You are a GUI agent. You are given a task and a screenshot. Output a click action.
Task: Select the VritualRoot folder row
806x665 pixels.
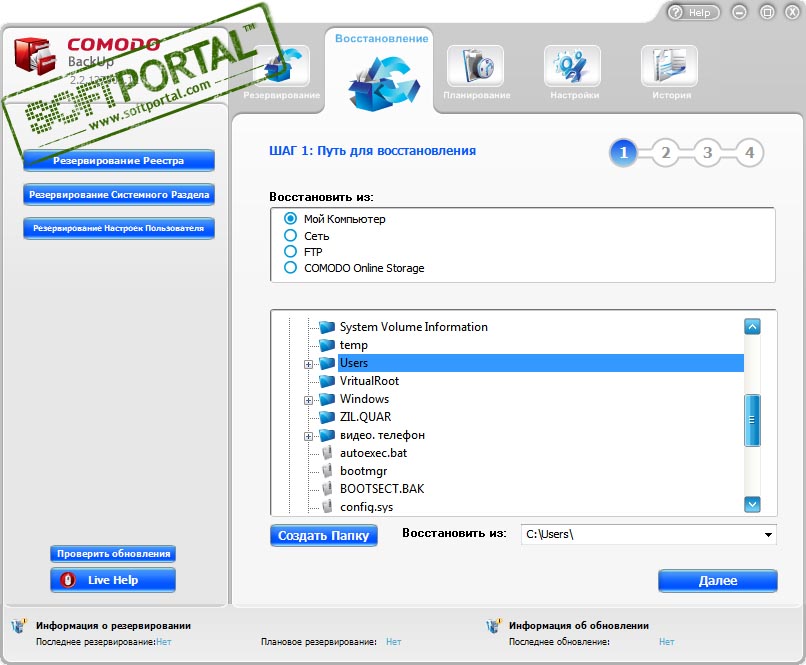click(369, 381)
